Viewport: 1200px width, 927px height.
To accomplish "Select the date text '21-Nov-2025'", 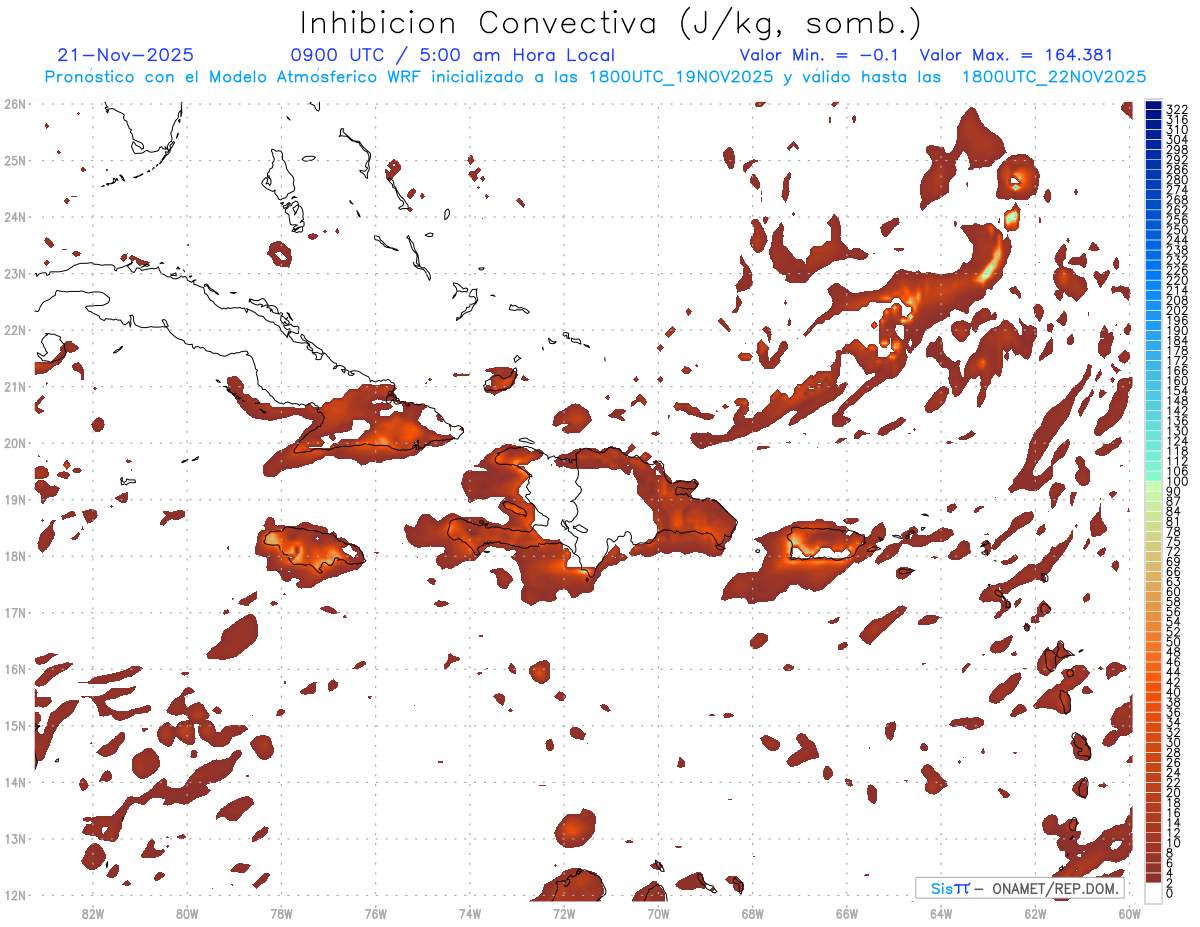I will tap(126, 55).
